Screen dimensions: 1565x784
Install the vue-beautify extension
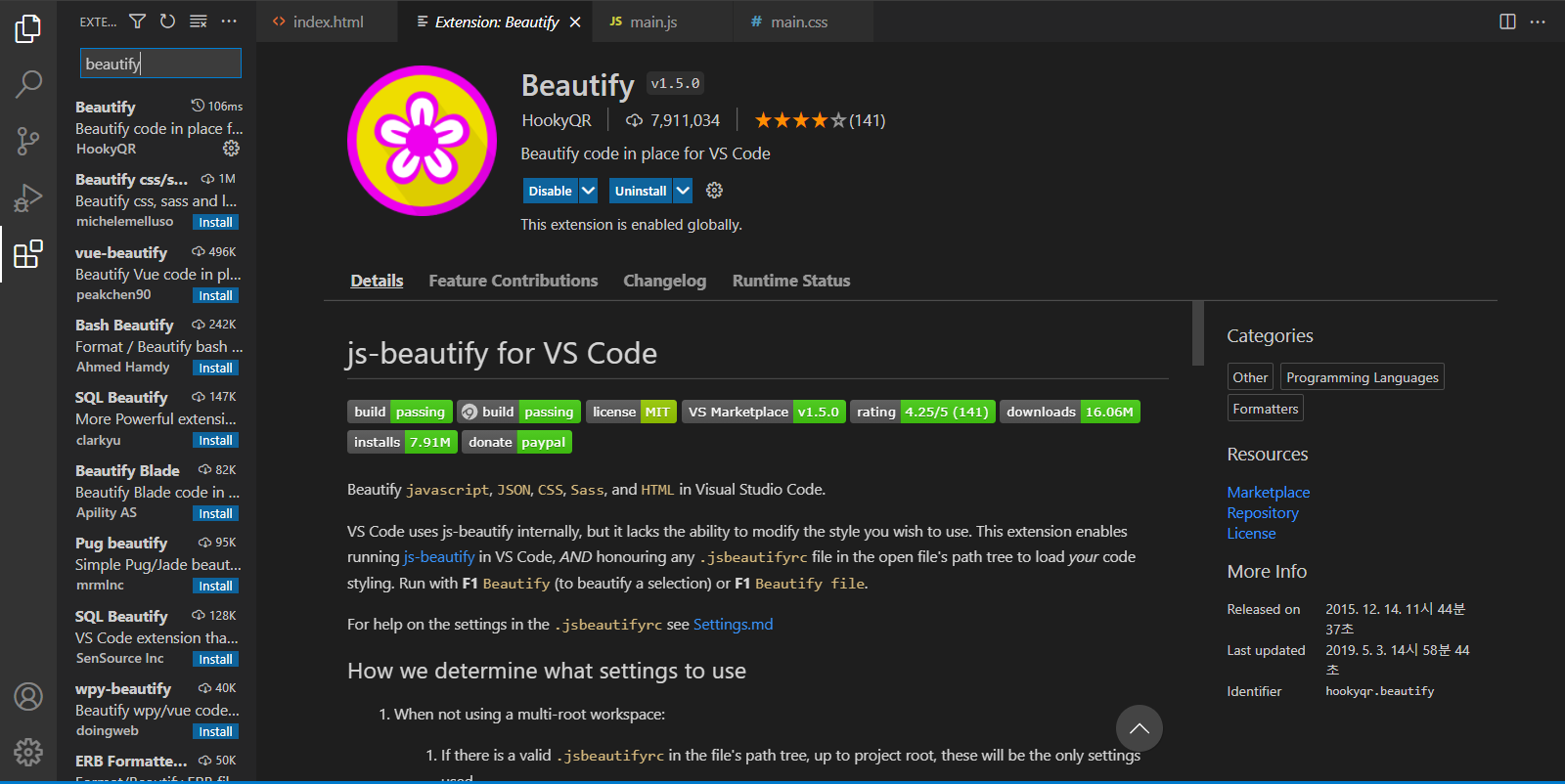(x=215, y=295)
